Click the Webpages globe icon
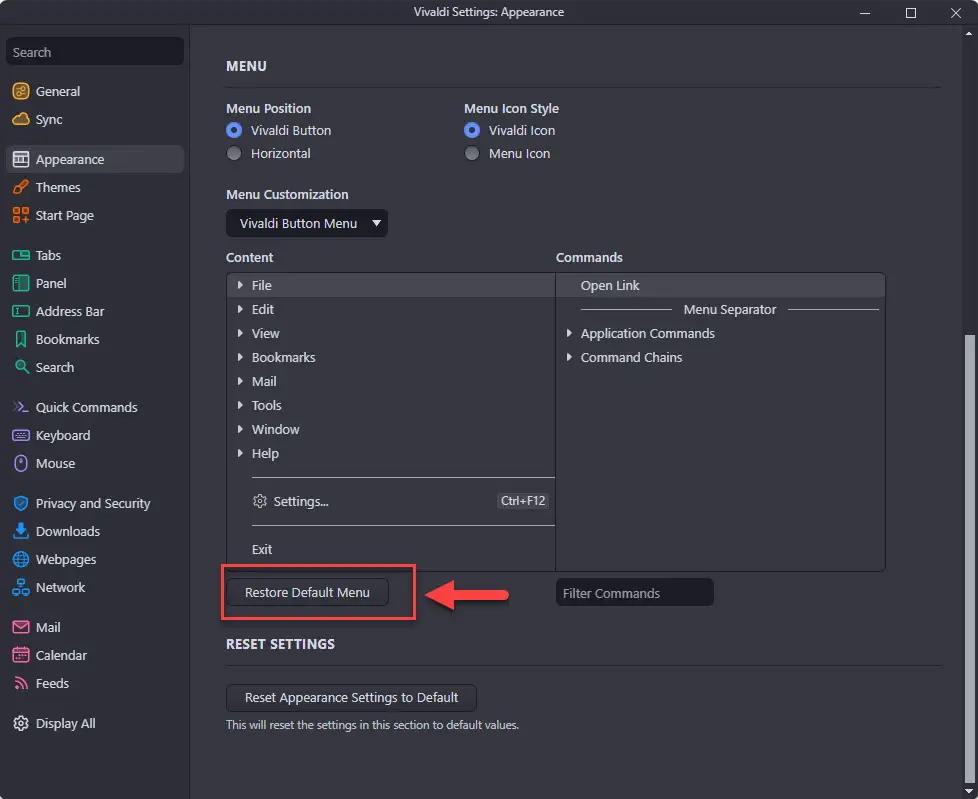Image resolution: width=978 pixels, height=799 pixels. pyautogui.click(x=21, y=559)
